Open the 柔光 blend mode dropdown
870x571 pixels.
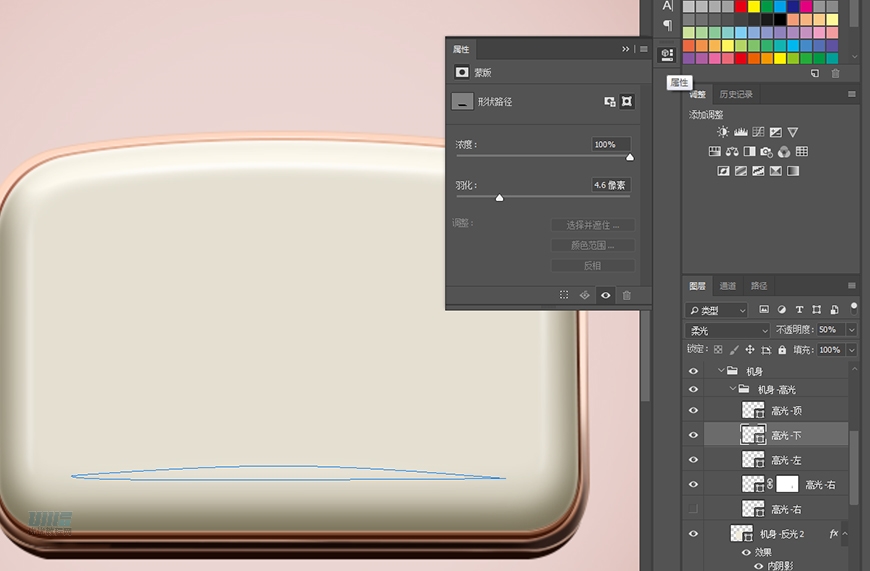(x=727, y=330)
